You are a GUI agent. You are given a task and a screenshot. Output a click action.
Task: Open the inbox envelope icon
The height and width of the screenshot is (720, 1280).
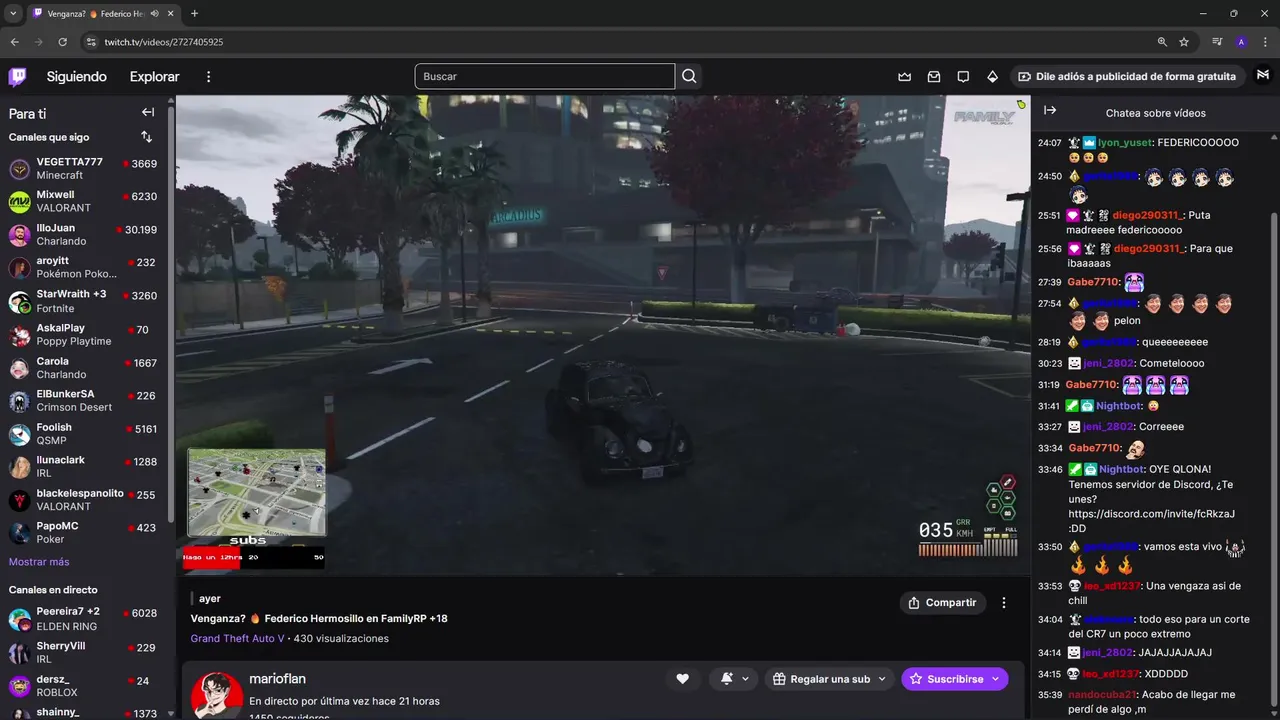tap(934, 76)
